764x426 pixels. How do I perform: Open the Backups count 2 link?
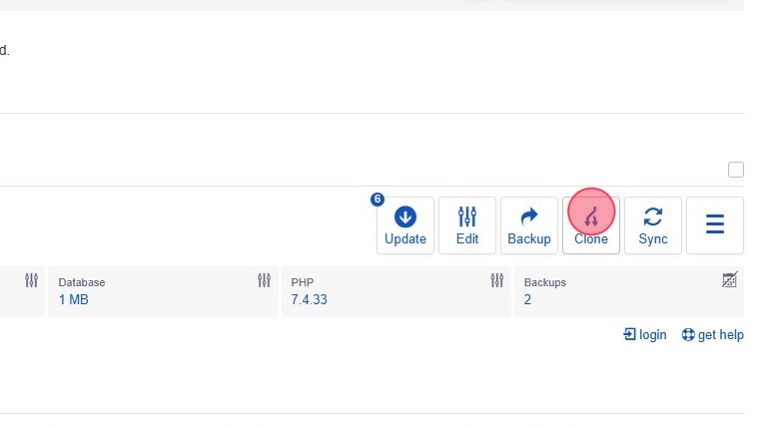pyautogui.click(x=527, y=300)
